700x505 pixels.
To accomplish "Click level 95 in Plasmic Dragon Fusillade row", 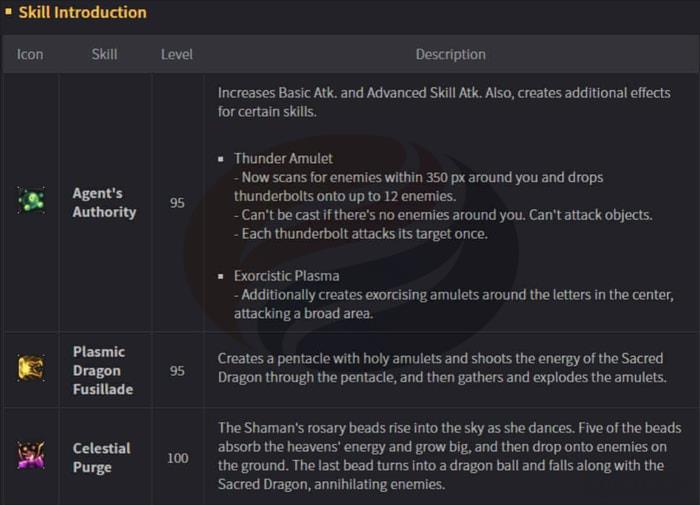I will click(x=177, y=370).
